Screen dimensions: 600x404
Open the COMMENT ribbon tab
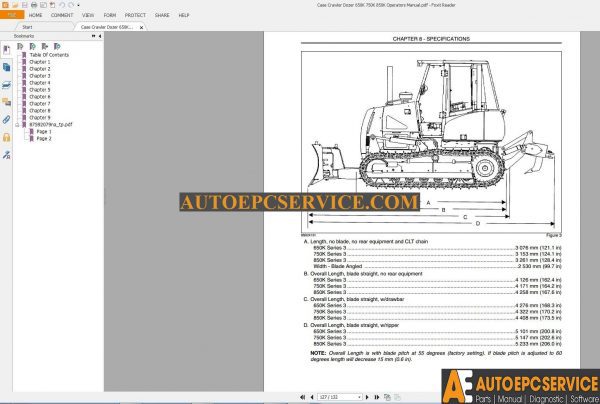(x=62, y=15)
